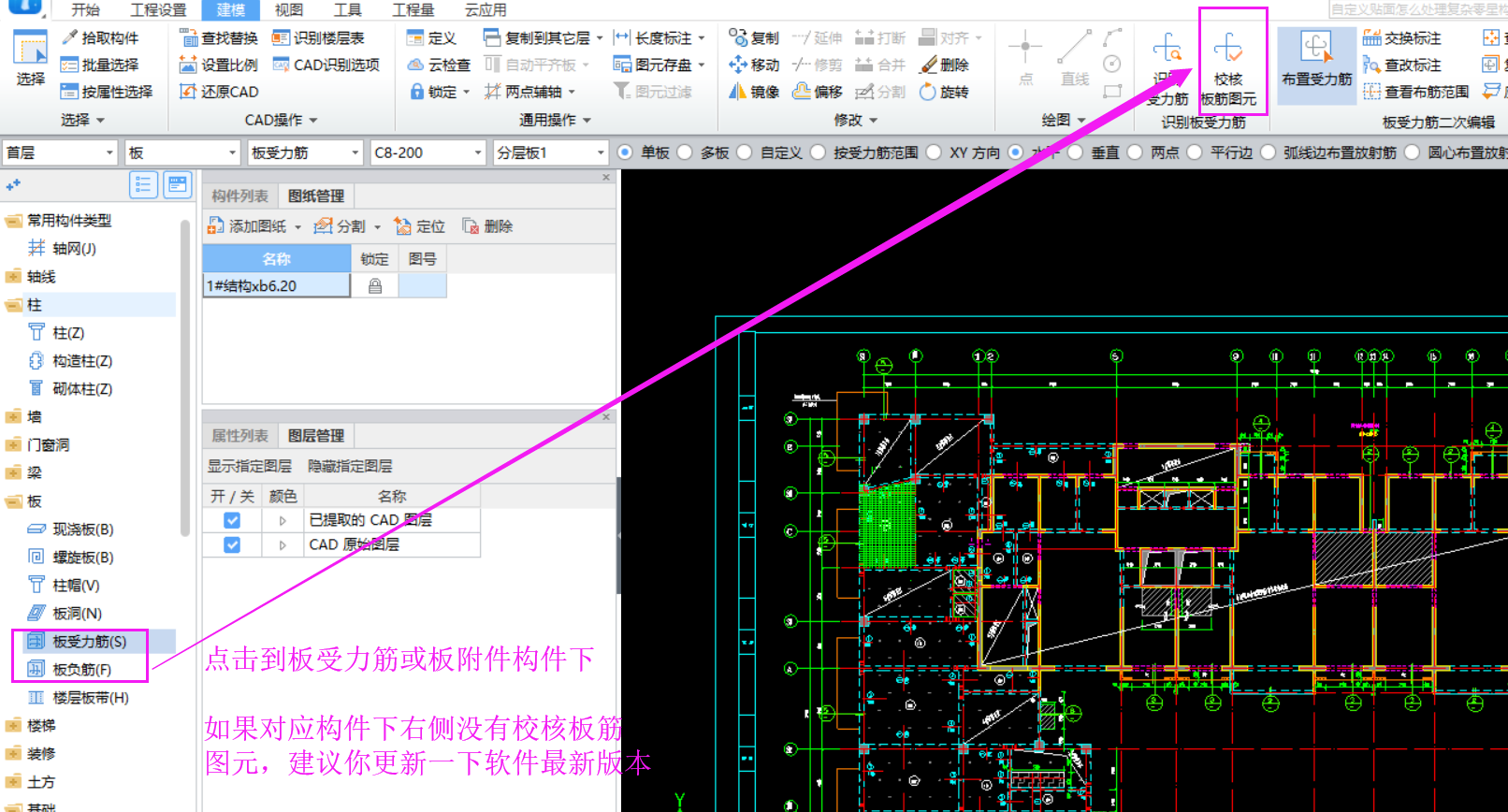Click 添加图纸 add drawing button
The image size is (1508, 812).
tap(248, 226)
